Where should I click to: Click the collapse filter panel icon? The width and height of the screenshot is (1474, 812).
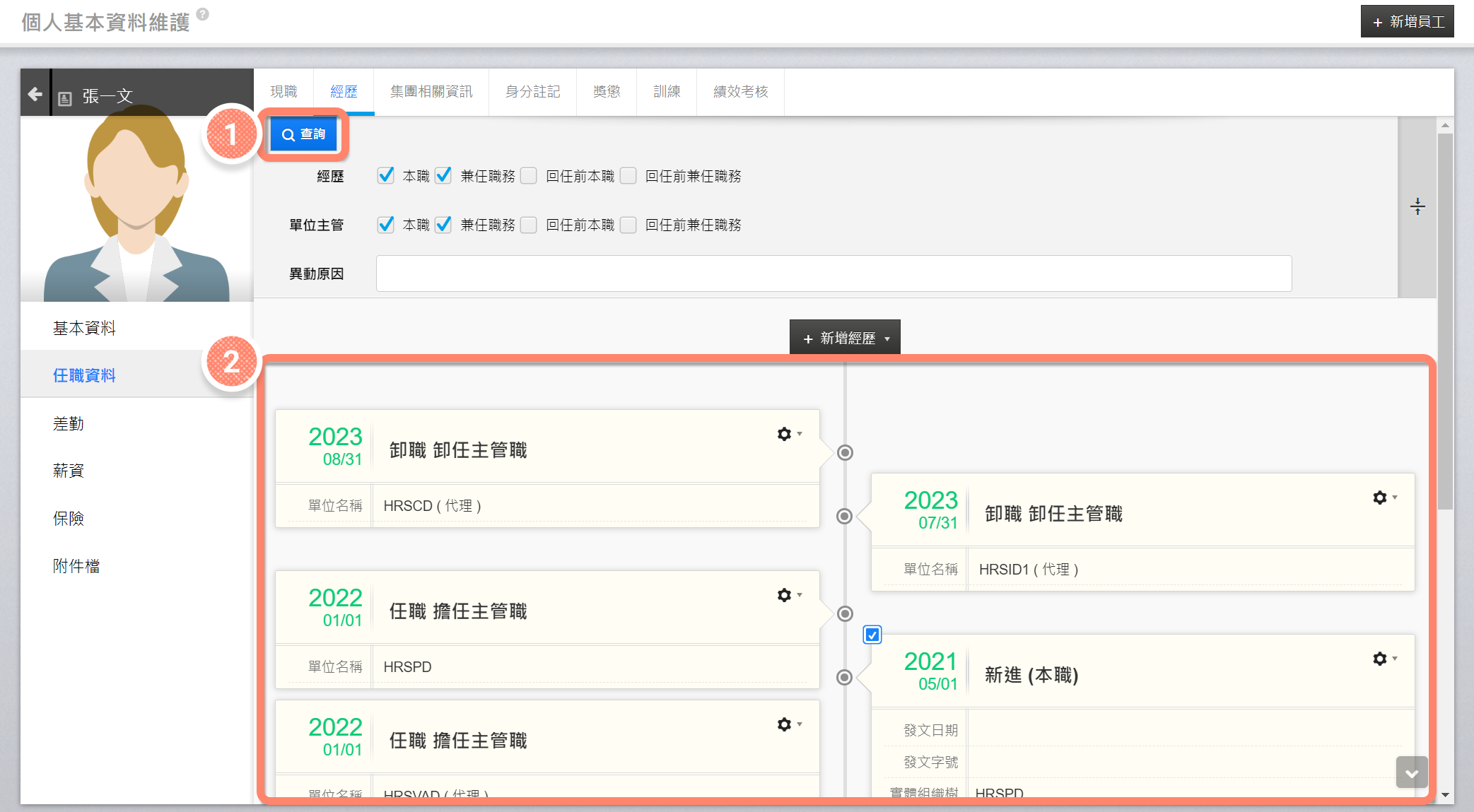[x=1417, y=206]
